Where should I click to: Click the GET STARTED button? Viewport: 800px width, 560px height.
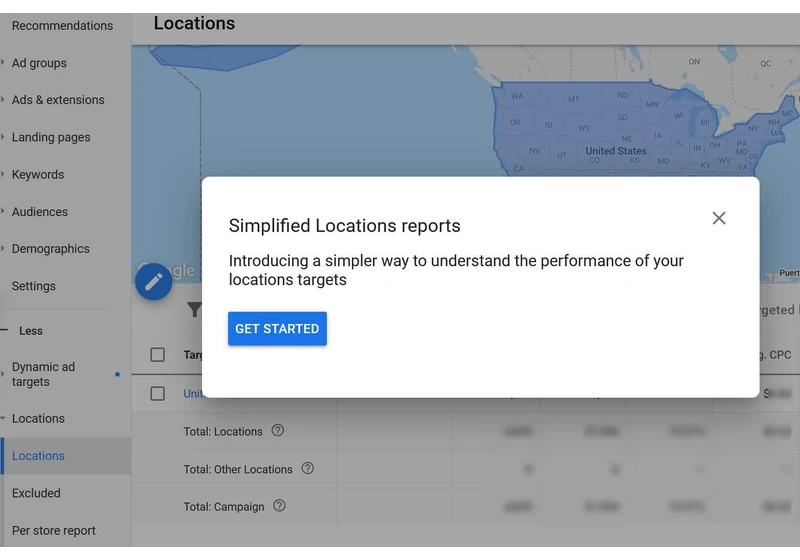coord(277,328)
